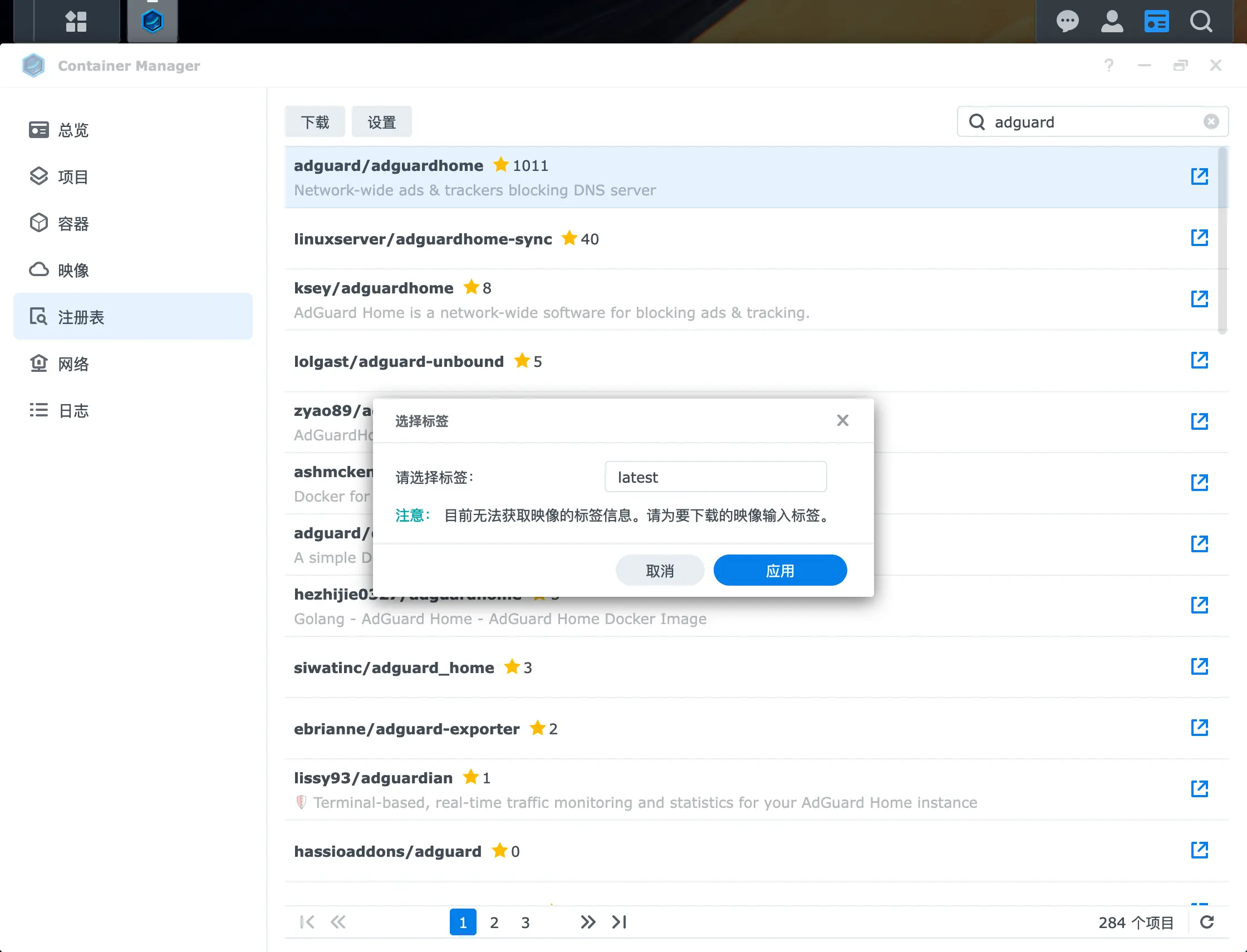Screen dimensions: 1247x952
Task: Open the 网络 network section
Action: 132,363
